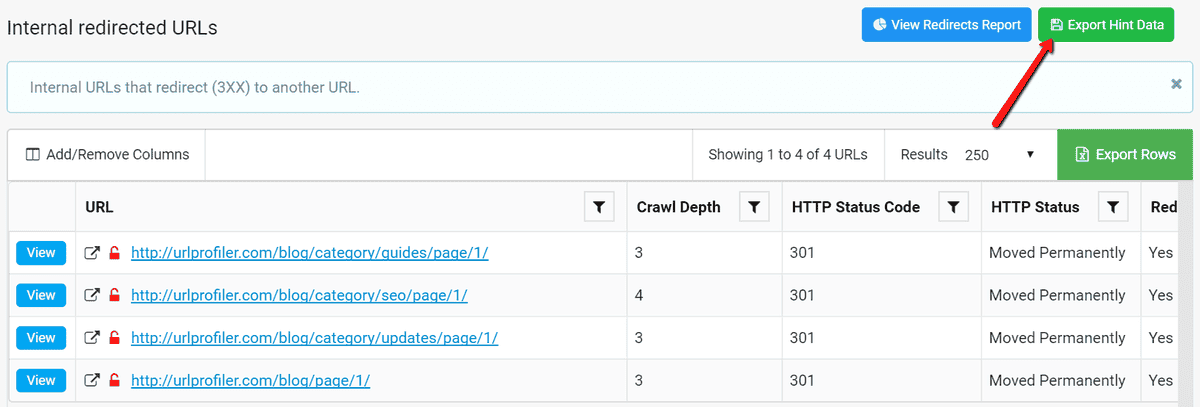Open the Results per page dropdown

pos(999,155)
